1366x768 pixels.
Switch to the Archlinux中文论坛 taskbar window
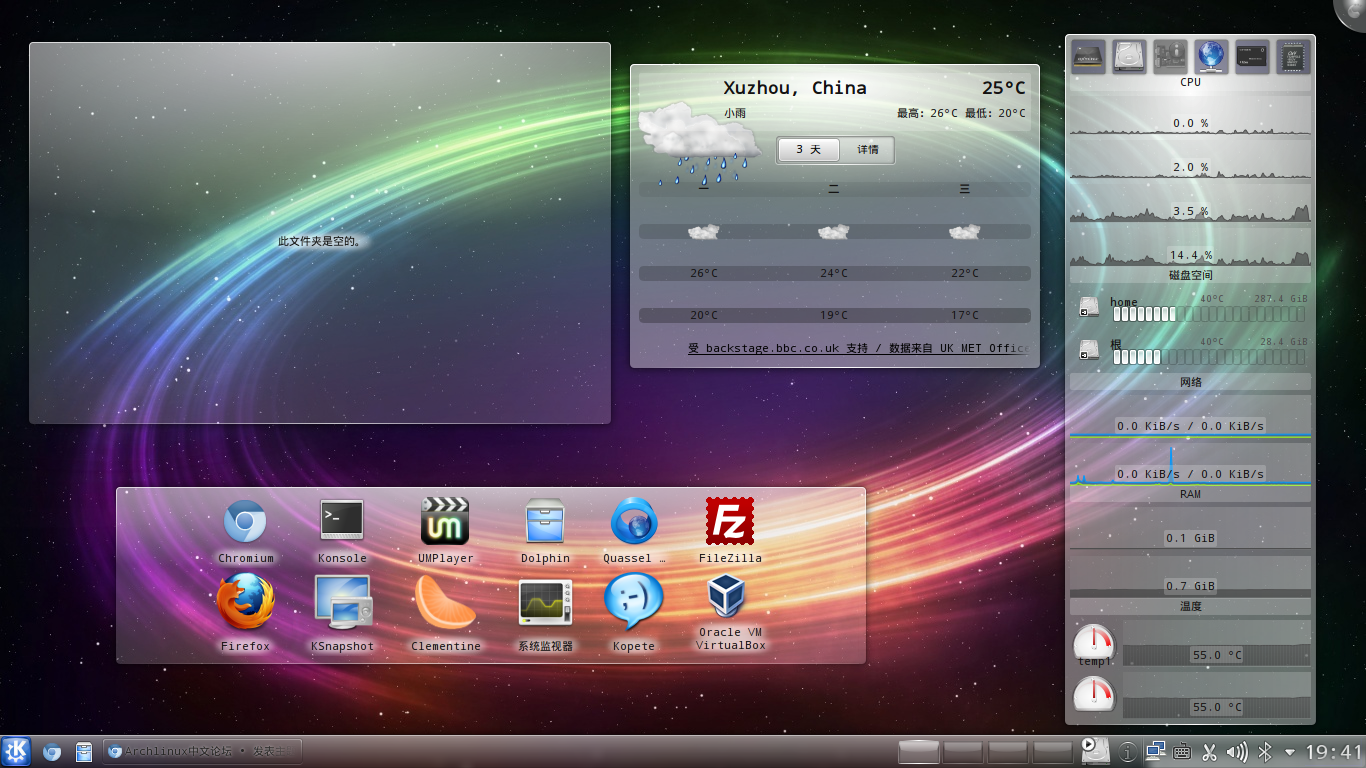(202, 752)
